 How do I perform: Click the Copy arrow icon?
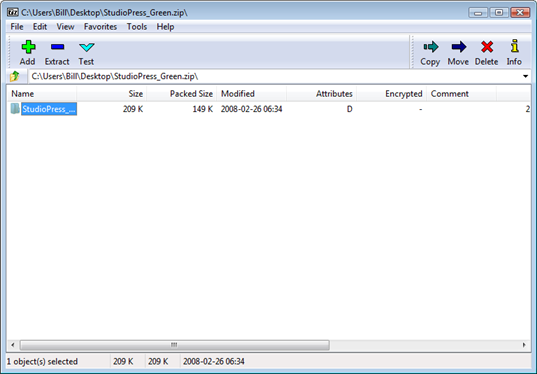point(431,47)
